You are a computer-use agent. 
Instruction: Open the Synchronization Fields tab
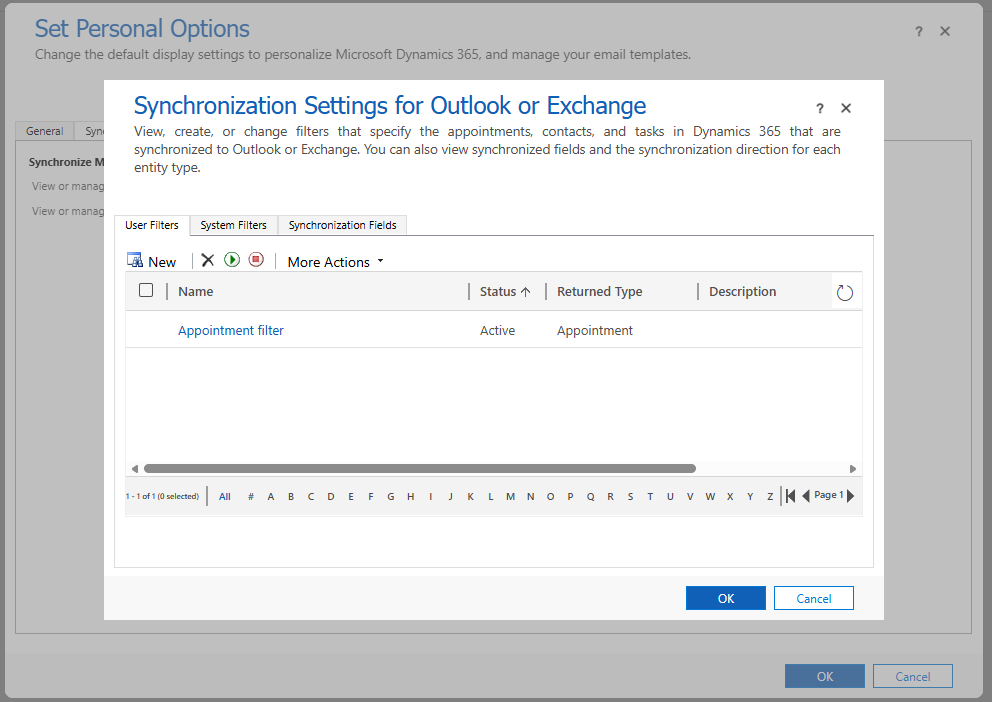[x=342, y=226]
